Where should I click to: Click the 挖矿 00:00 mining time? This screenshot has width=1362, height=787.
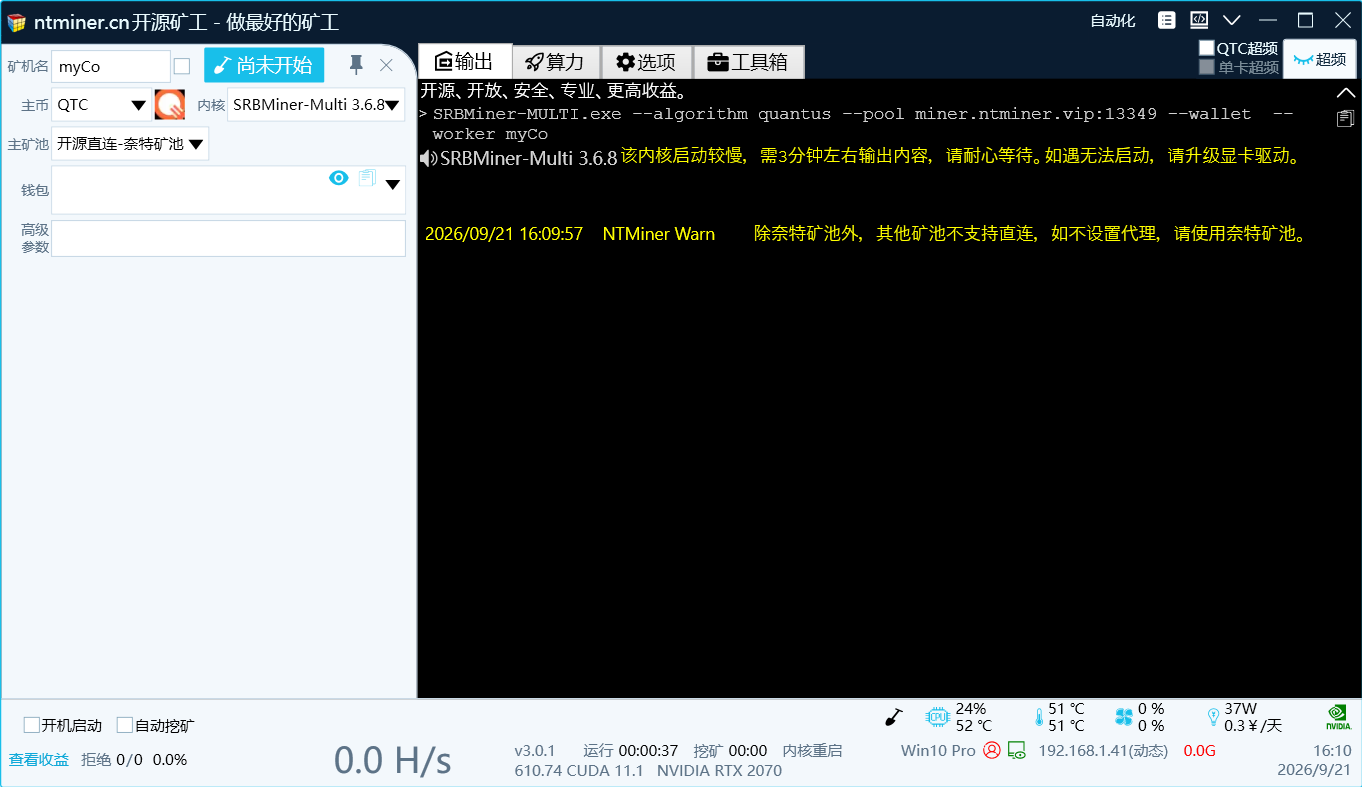730,751
